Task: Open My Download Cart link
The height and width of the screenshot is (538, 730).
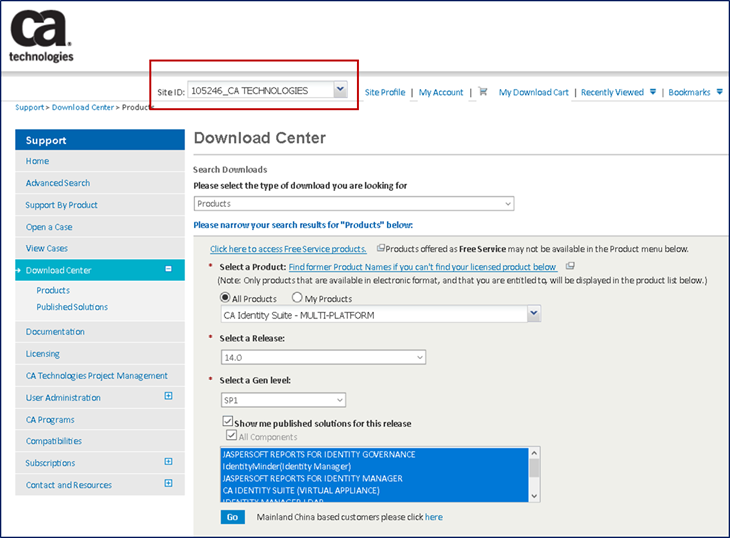Action: (534, 92)
